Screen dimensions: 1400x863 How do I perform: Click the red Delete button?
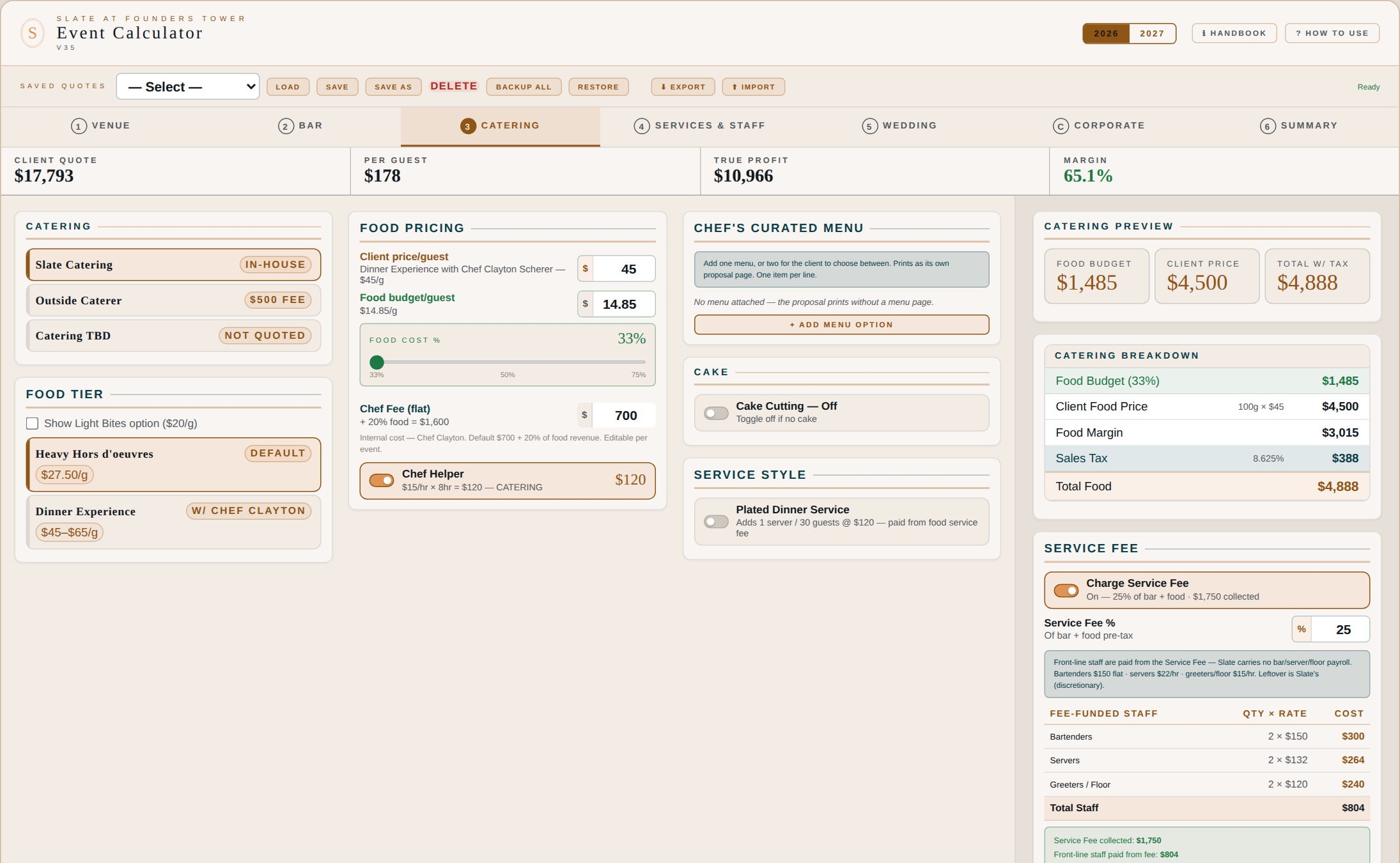click(x=454, y=86)
